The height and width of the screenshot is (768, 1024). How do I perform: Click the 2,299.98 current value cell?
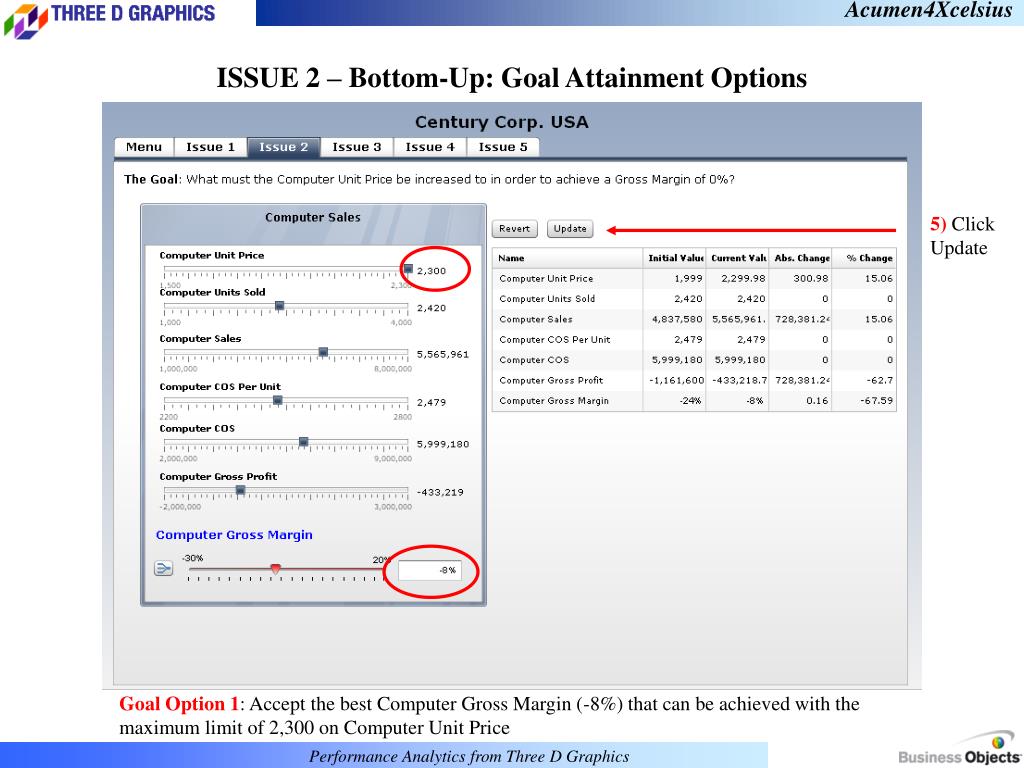tap(737, 278)
